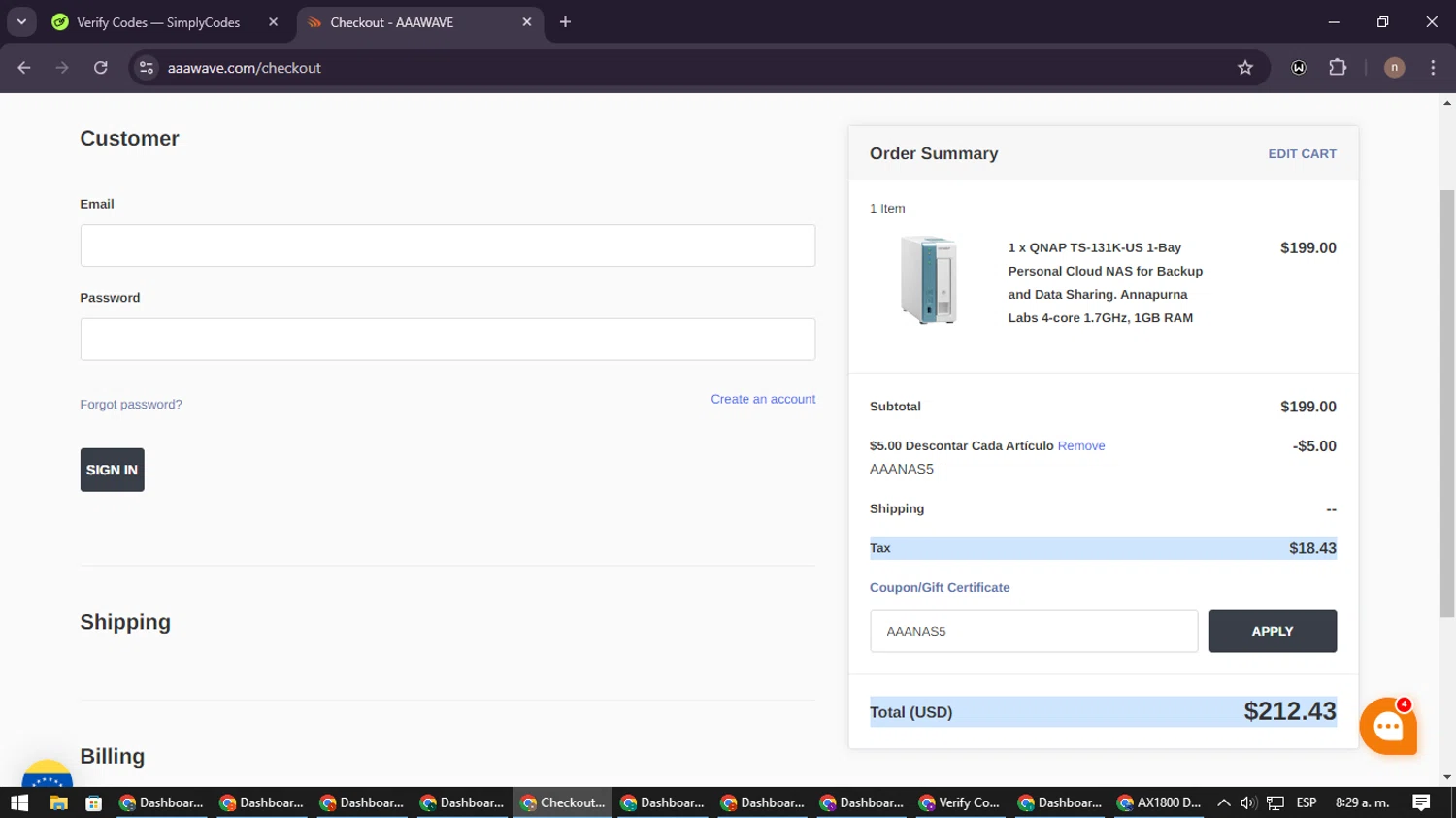Select the Tax value $18.43

tap(1312, 548)
